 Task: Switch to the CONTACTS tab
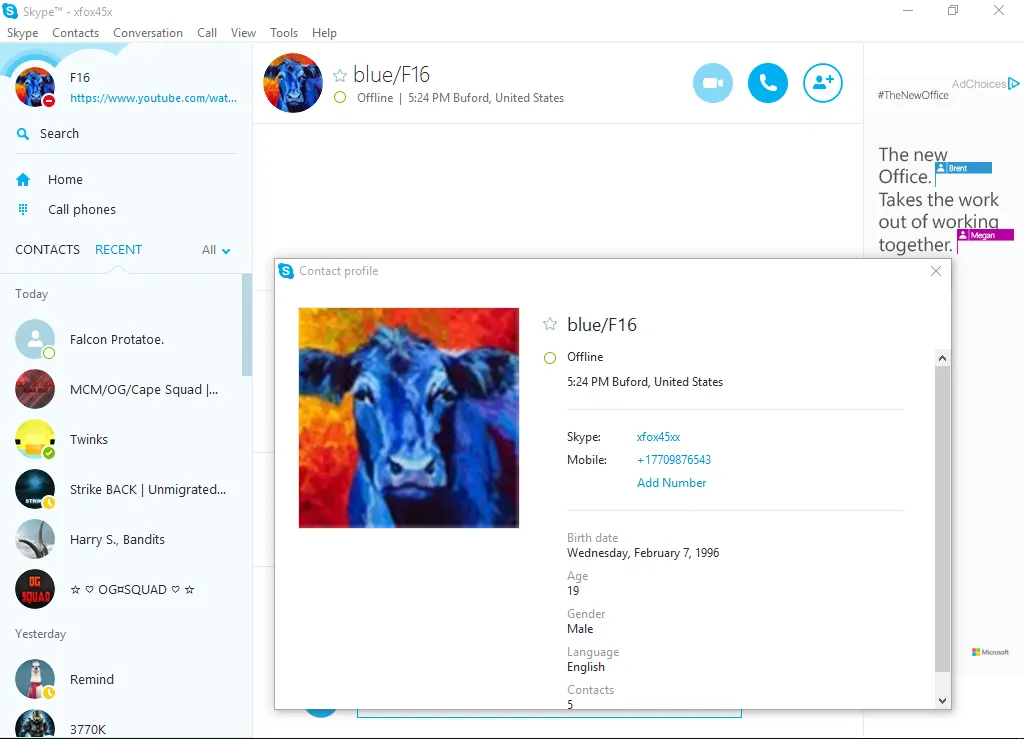click(x=48, y=249)
